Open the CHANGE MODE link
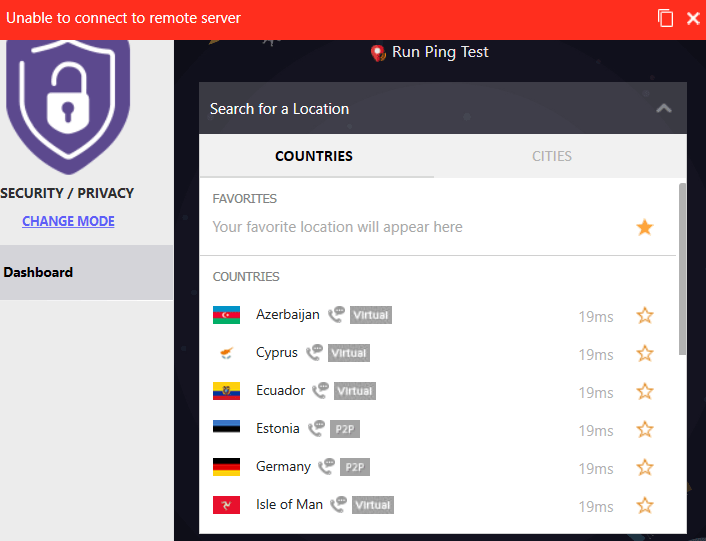The height and width of the screenshot is (541, 706). [x=68, y=221]
